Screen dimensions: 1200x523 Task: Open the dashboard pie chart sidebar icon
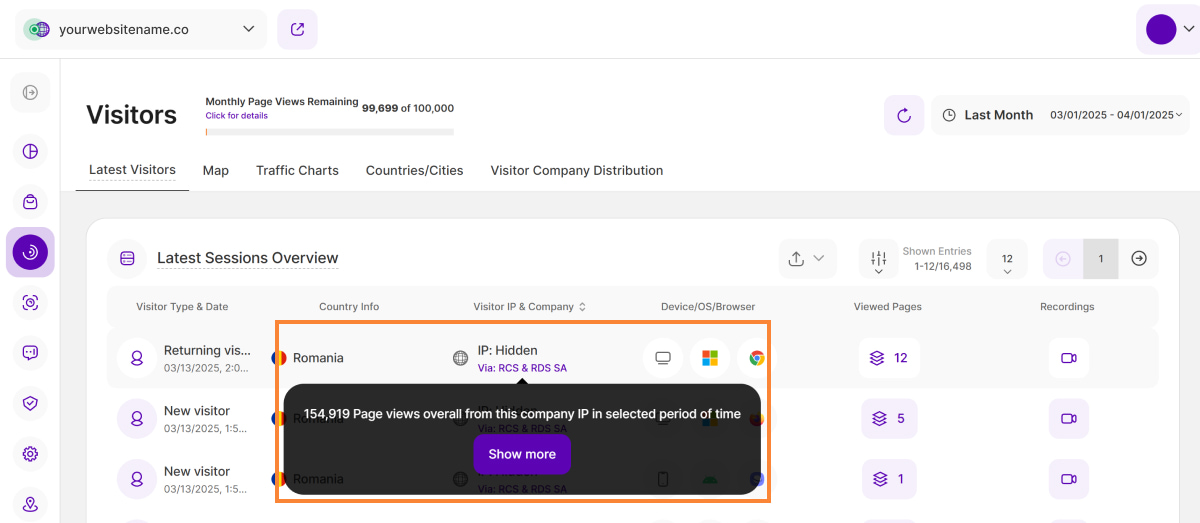click(30, 152)
